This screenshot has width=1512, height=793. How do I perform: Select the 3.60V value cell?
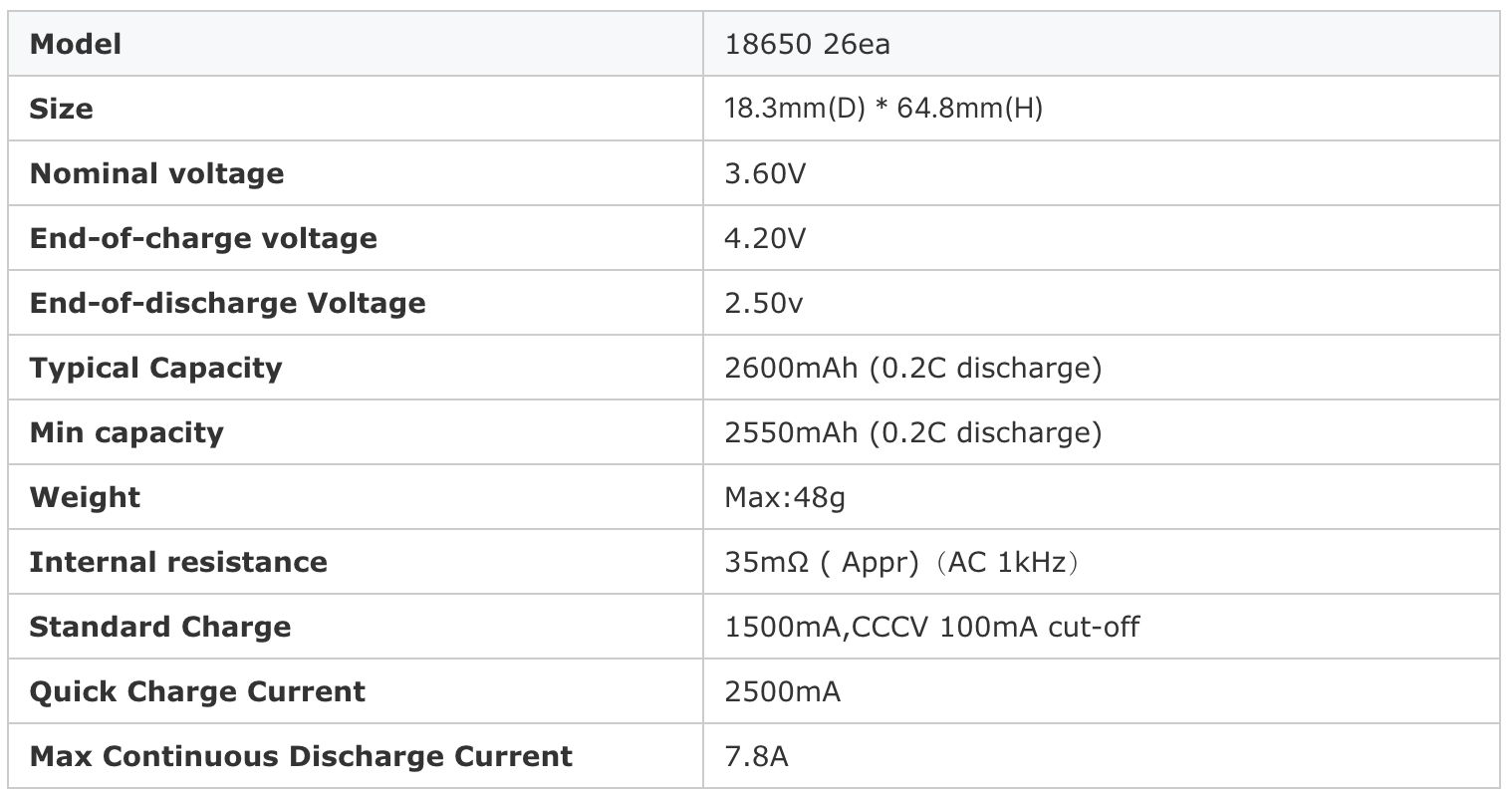click(x=1102, y=172)
